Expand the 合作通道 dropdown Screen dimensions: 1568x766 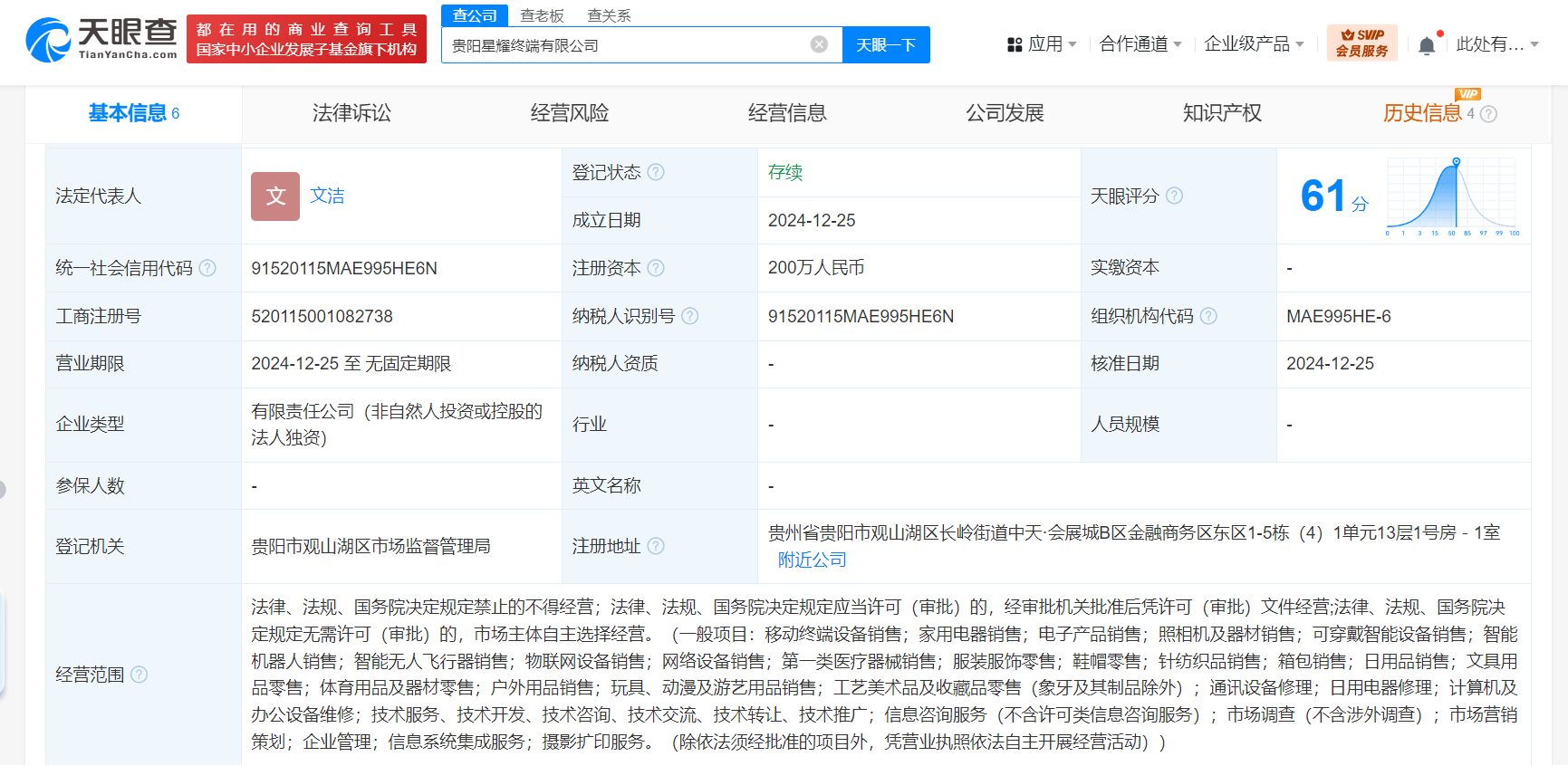[1140, 44]
